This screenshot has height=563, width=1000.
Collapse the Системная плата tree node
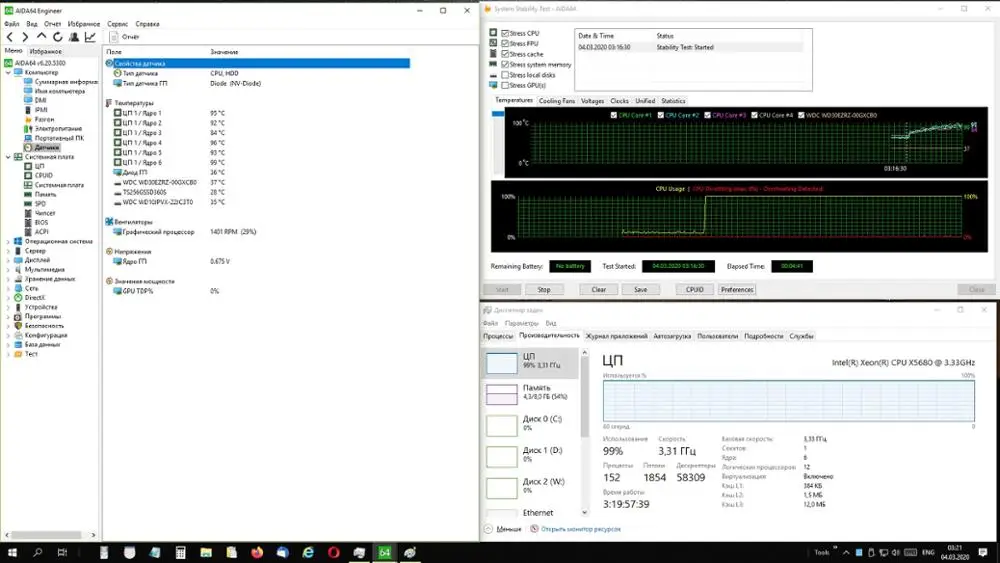click(9, 157)
